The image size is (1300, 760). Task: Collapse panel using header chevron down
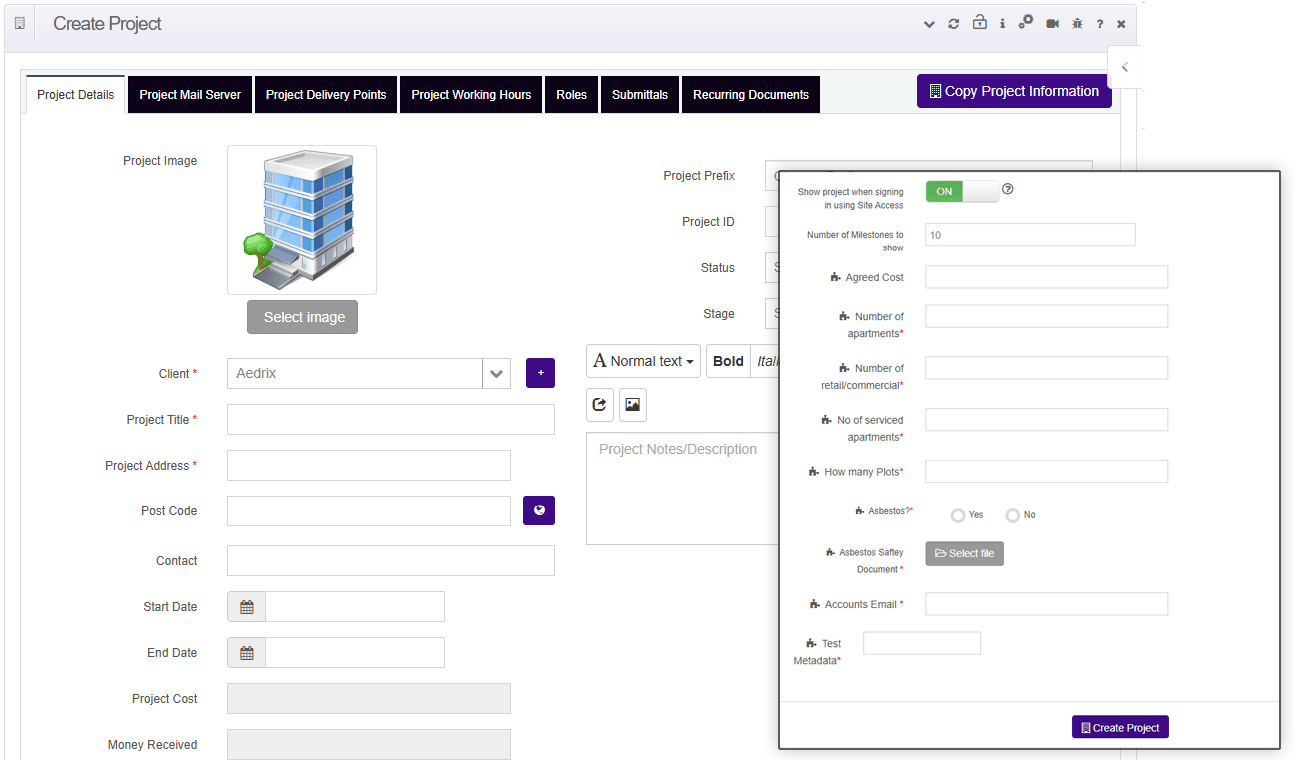(x=929, y=24)
